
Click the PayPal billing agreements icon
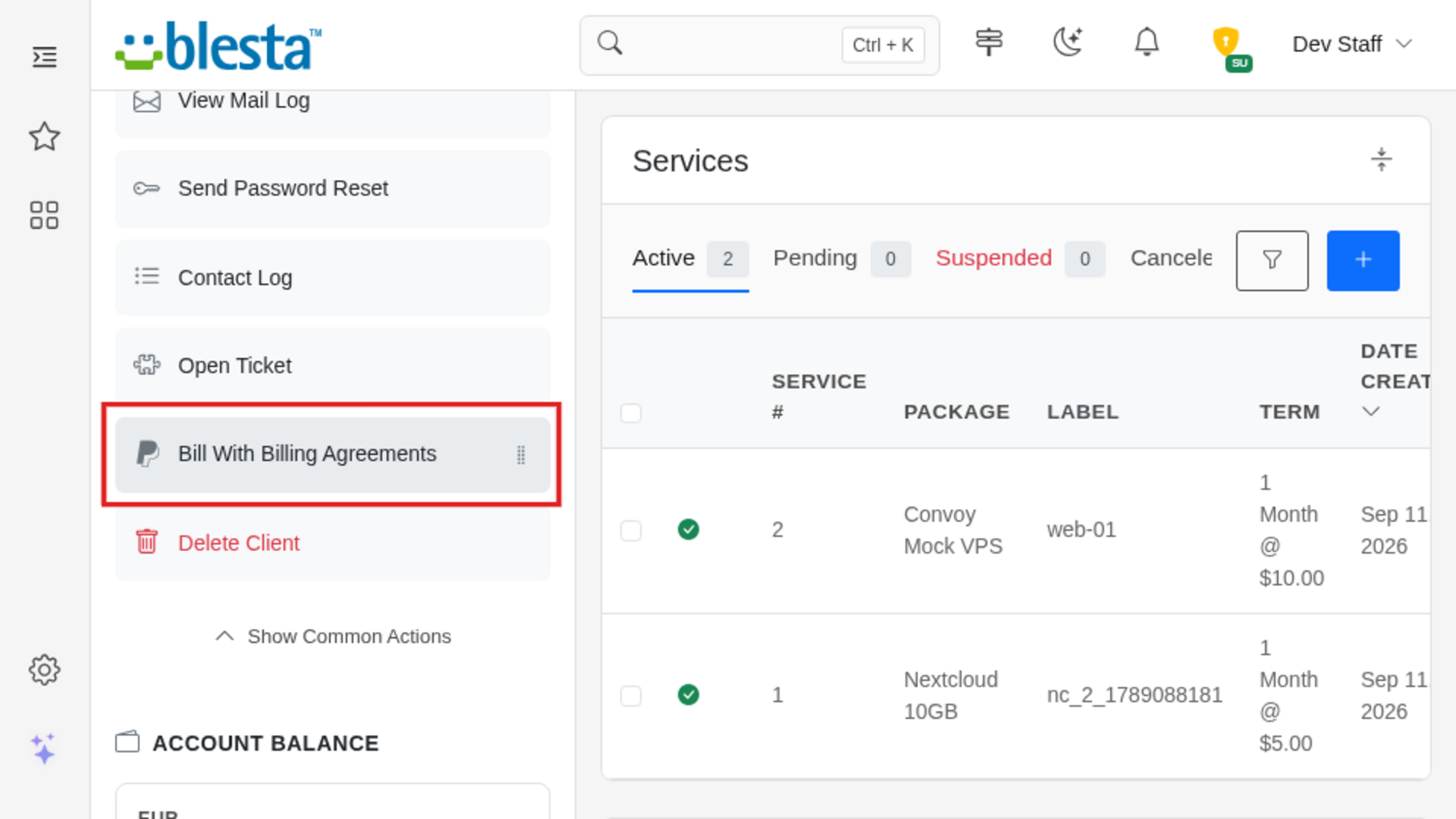[147, 453]
